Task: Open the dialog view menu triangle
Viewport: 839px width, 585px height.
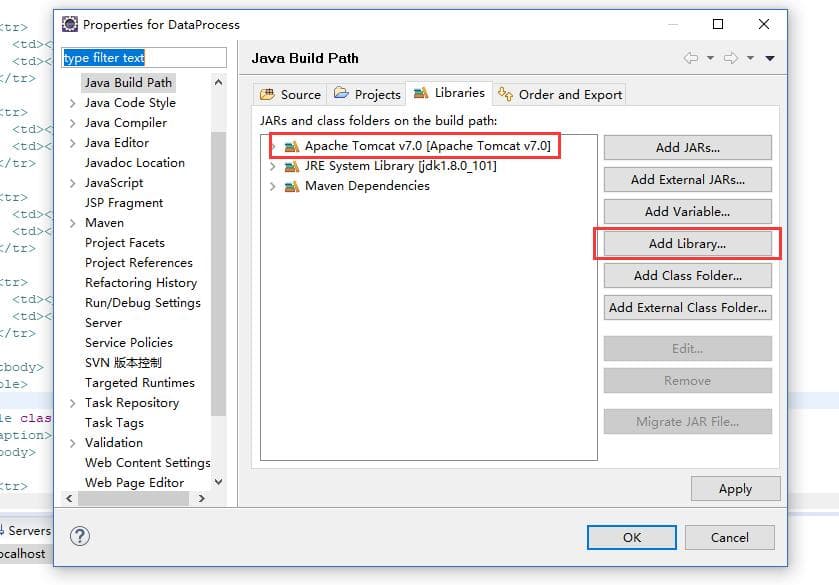Action: (770, 58)
